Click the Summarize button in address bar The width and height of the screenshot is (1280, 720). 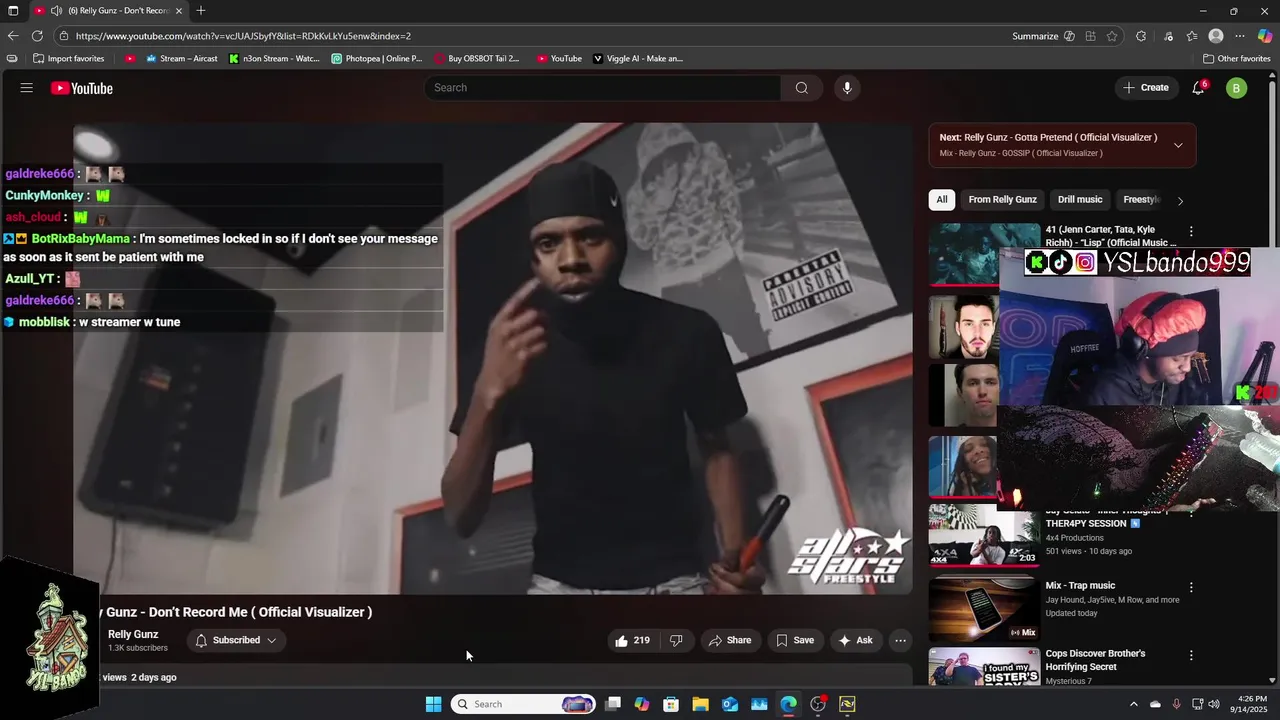tap(1035, 36)
